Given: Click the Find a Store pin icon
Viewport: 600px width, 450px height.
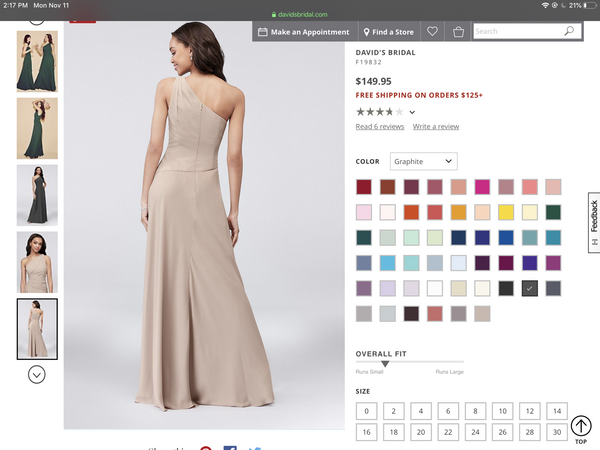Looking at the screenshot, I should [366, 32].
